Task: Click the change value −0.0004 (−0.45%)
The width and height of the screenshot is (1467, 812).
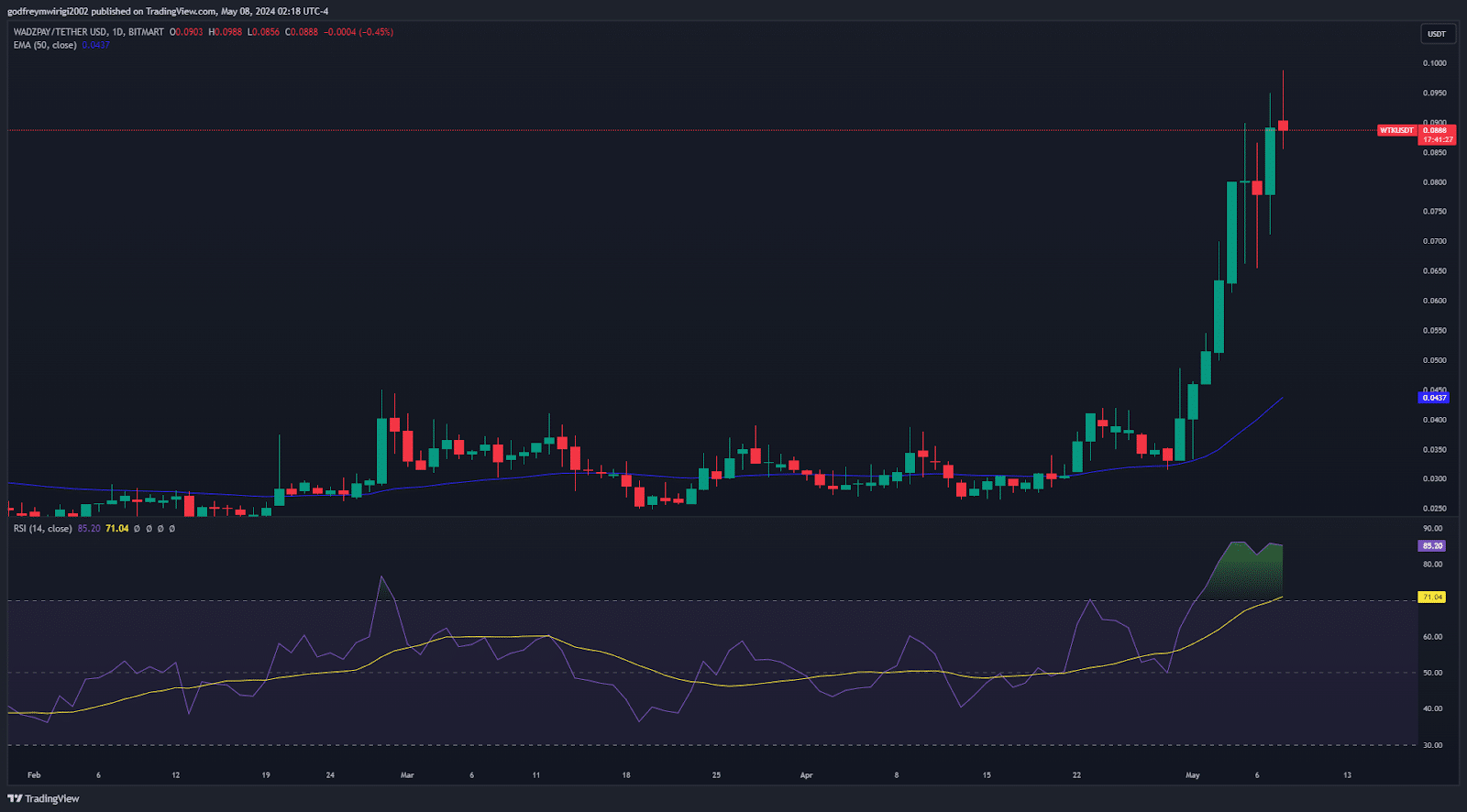Action: 358,32
